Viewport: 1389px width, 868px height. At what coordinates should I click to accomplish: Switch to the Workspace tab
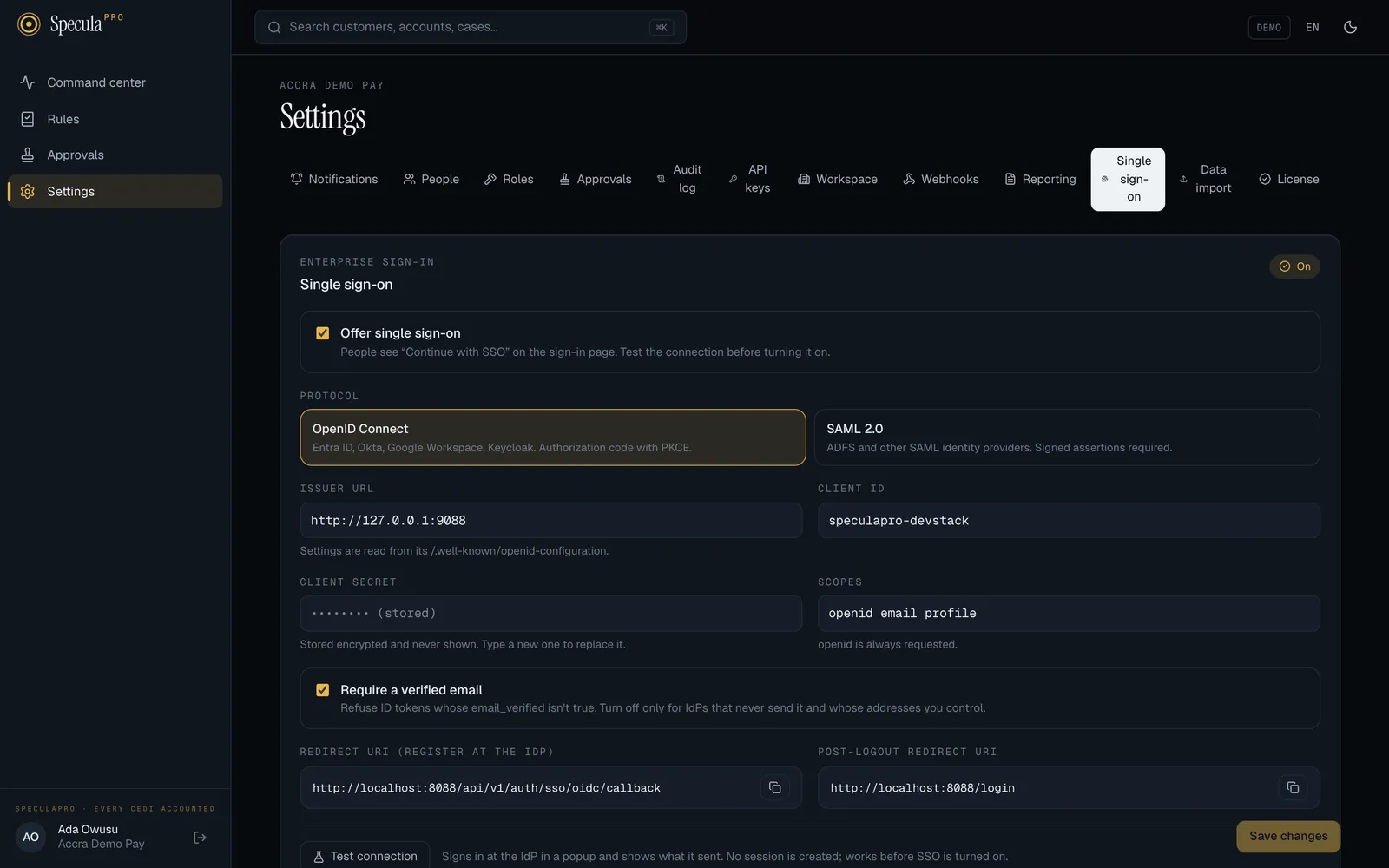[x=838, y=179]
